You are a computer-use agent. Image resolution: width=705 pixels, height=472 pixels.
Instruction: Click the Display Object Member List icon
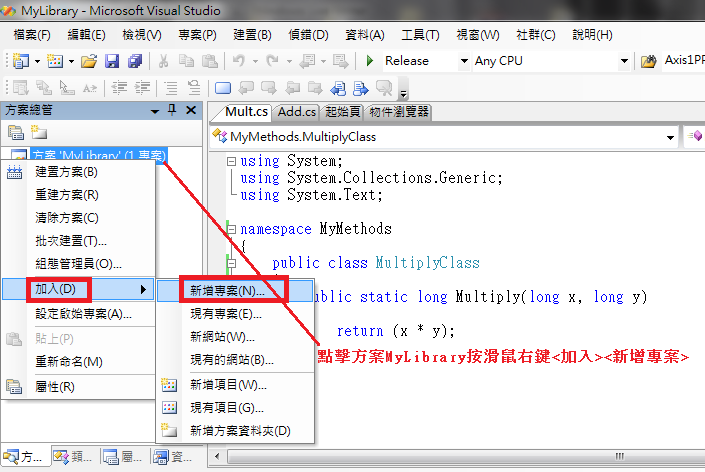[x=20, y=88]
